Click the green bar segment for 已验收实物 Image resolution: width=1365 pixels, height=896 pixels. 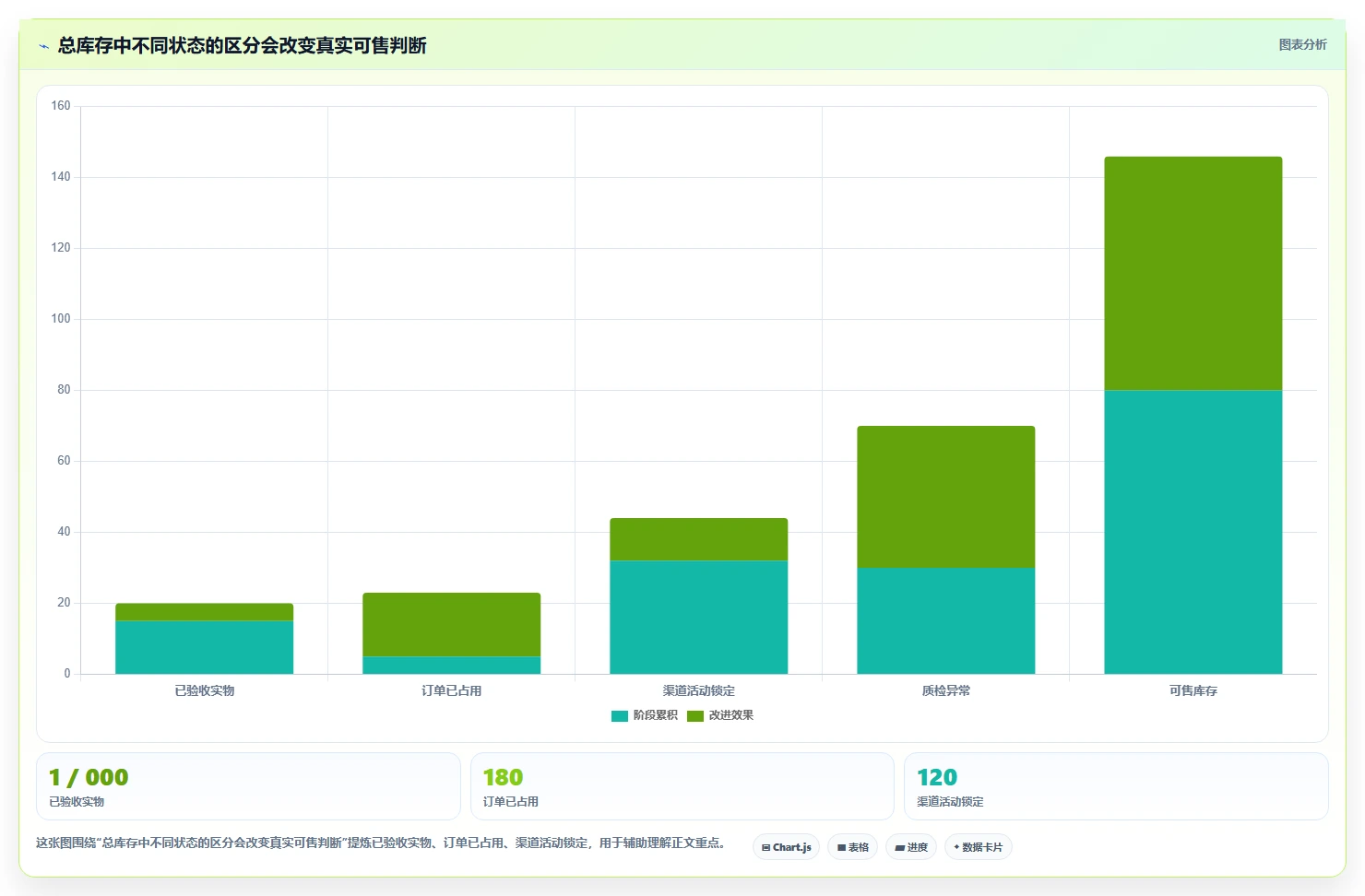point(205,612)
